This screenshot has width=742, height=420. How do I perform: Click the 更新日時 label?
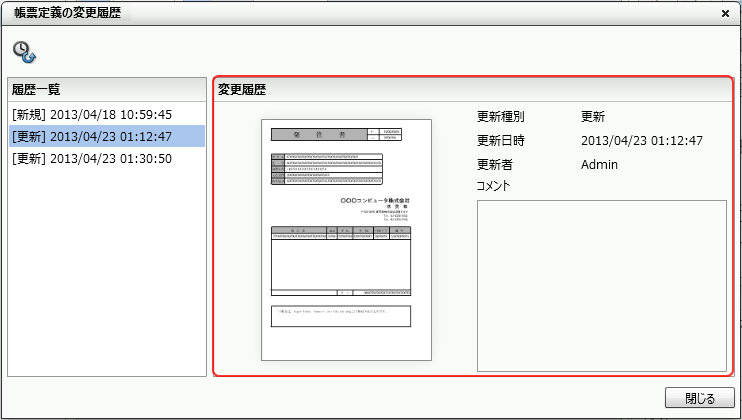(x=501, y=140)
